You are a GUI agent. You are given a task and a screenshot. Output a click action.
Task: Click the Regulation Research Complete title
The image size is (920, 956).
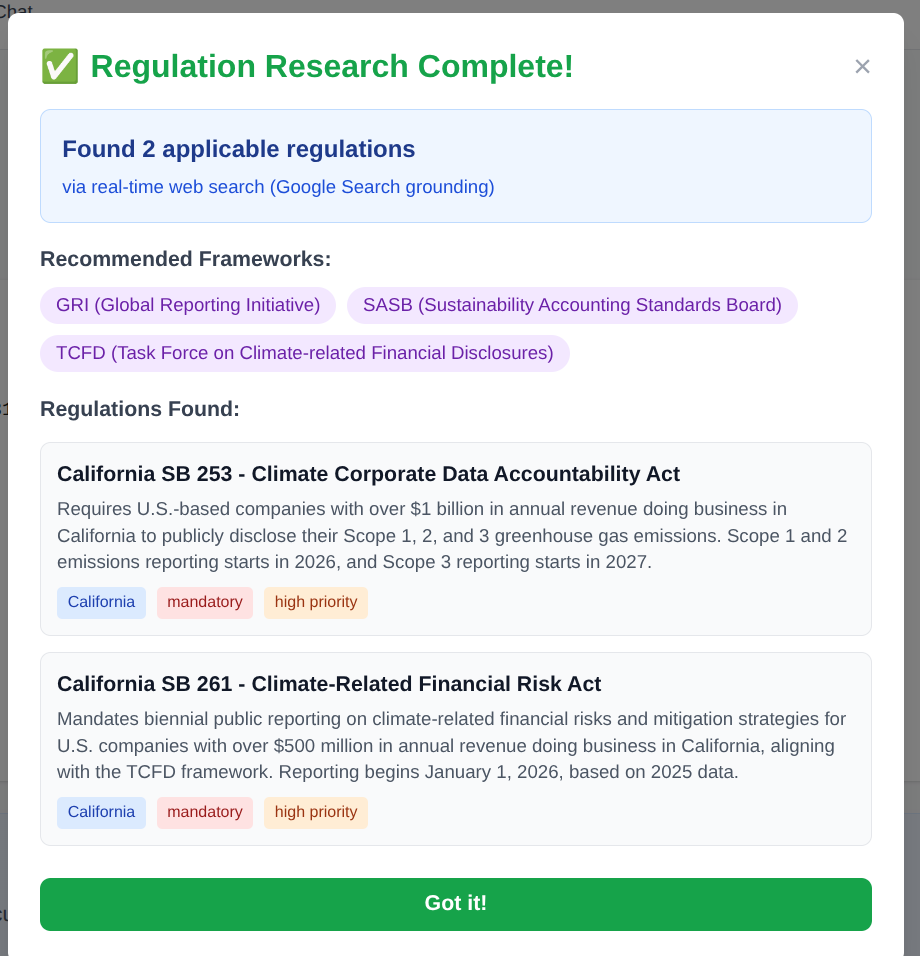pyautogui.click(x=332, y=66)
